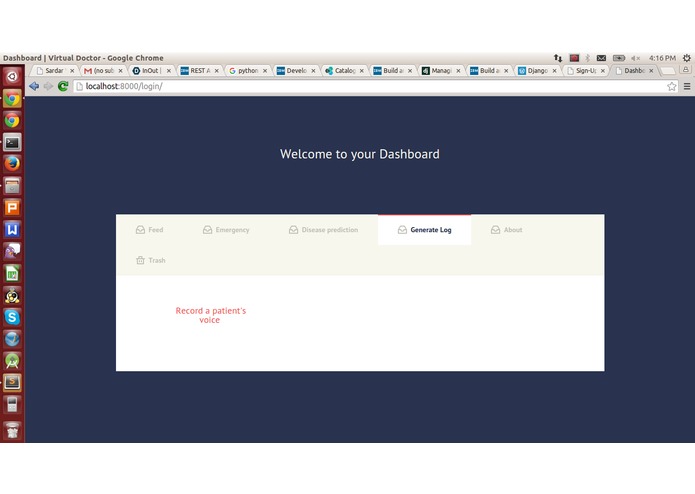
Task: Switch to the Gmail (no sub browser tab
Action: pyautogui.click(x=103, y=70)
